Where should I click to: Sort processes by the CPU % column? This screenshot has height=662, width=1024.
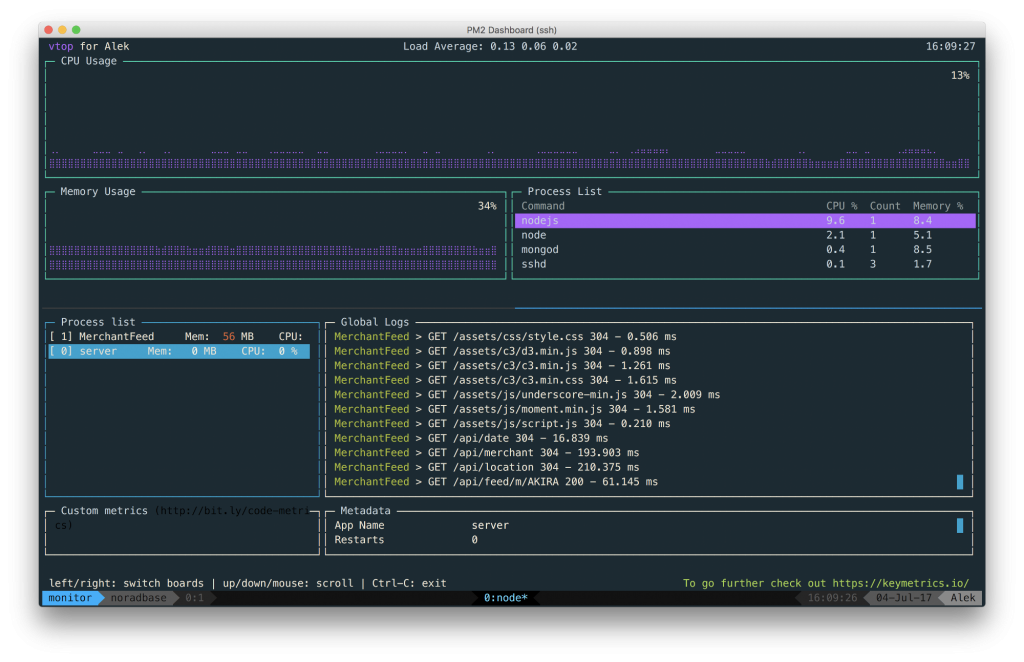pos(841,206)
